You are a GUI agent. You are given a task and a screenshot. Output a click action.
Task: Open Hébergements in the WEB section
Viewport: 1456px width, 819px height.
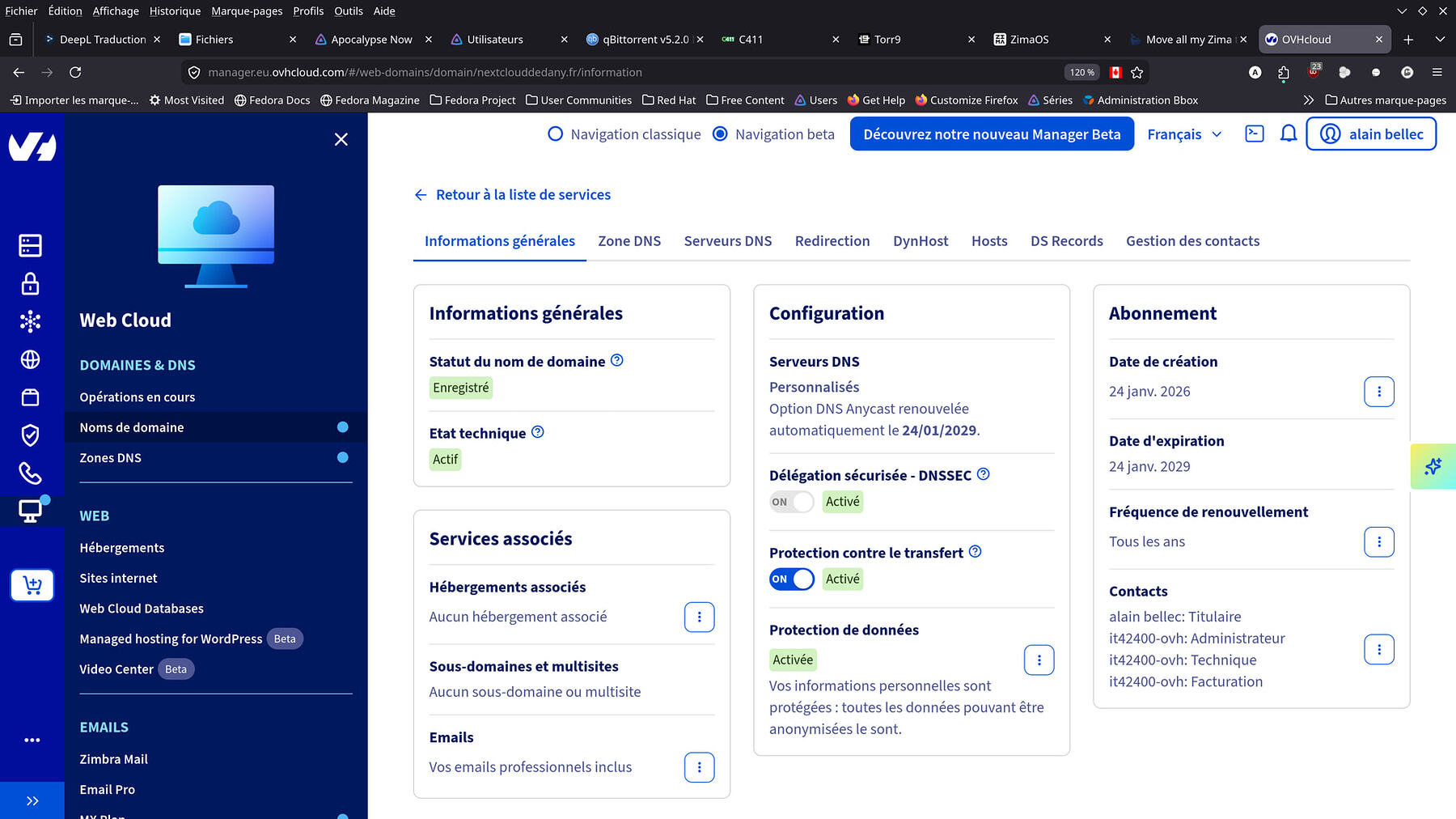click(122, 548)
